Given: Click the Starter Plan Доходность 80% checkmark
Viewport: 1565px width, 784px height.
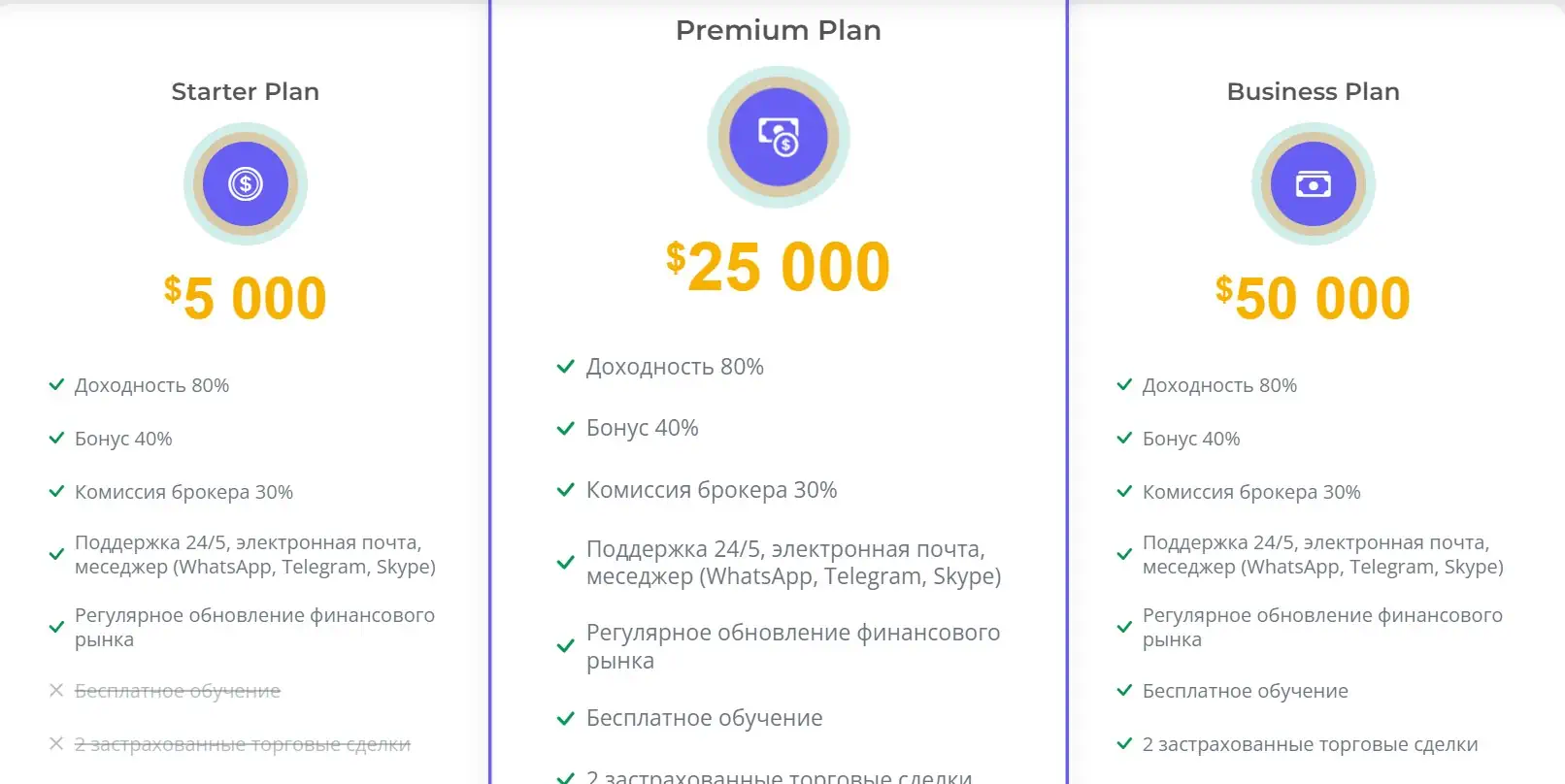Looking at the screenshot, I should 56,385.
